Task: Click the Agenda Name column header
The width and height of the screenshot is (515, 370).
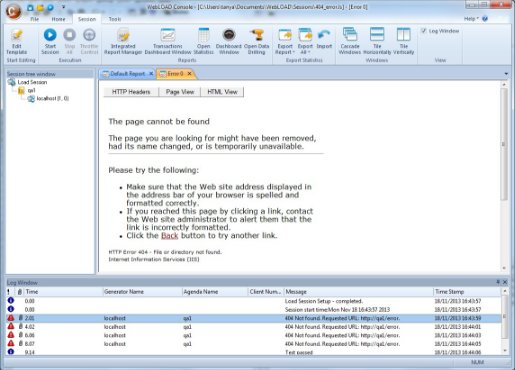Action: coord(215,292)
